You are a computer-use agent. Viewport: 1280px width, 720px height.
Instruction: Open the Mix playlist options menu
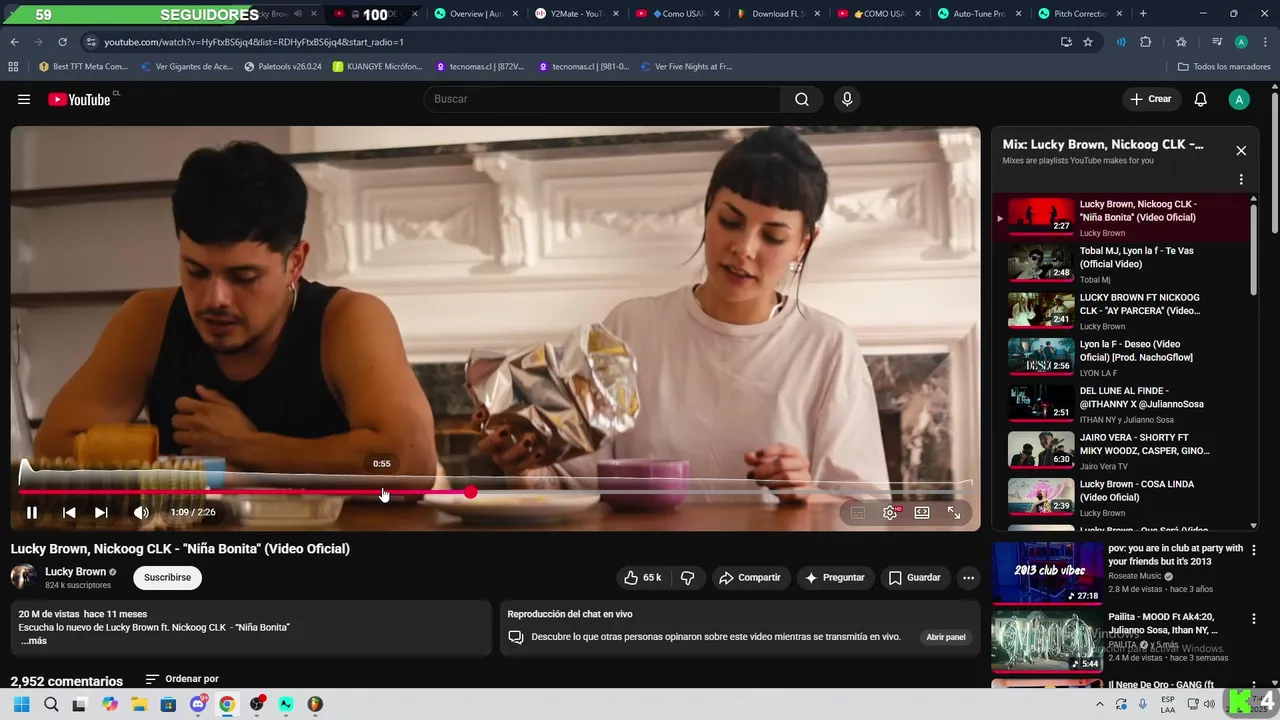[x=1241, y=180]
